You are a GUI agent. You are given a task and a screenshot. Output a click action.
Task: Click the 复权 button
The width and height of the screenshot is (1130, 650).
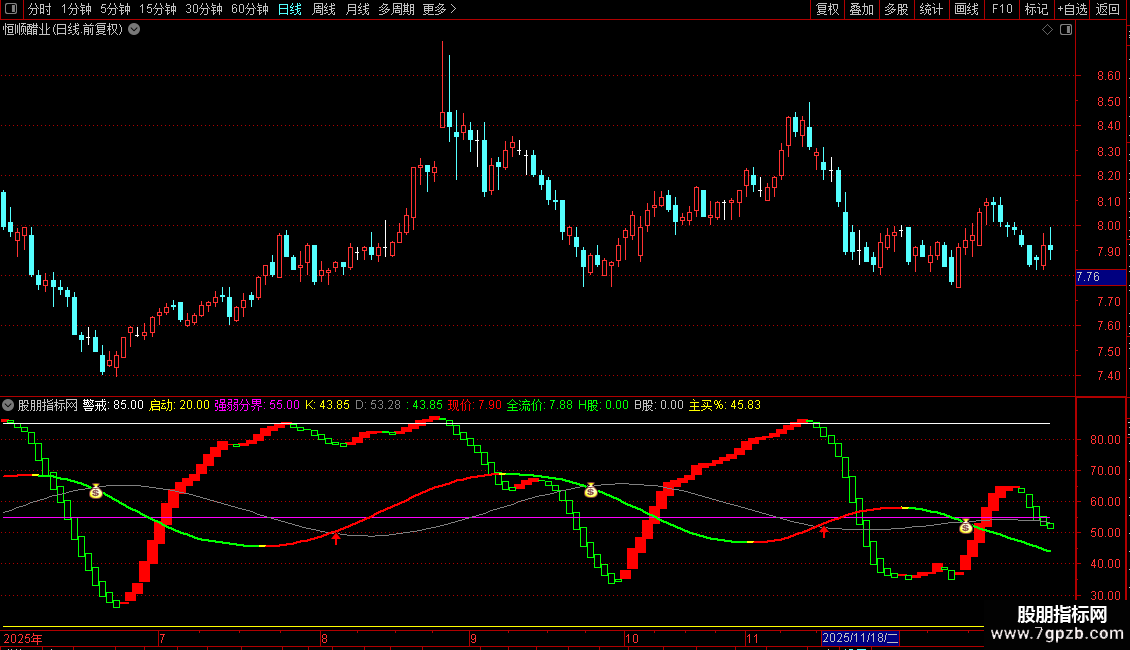[827, 9]
